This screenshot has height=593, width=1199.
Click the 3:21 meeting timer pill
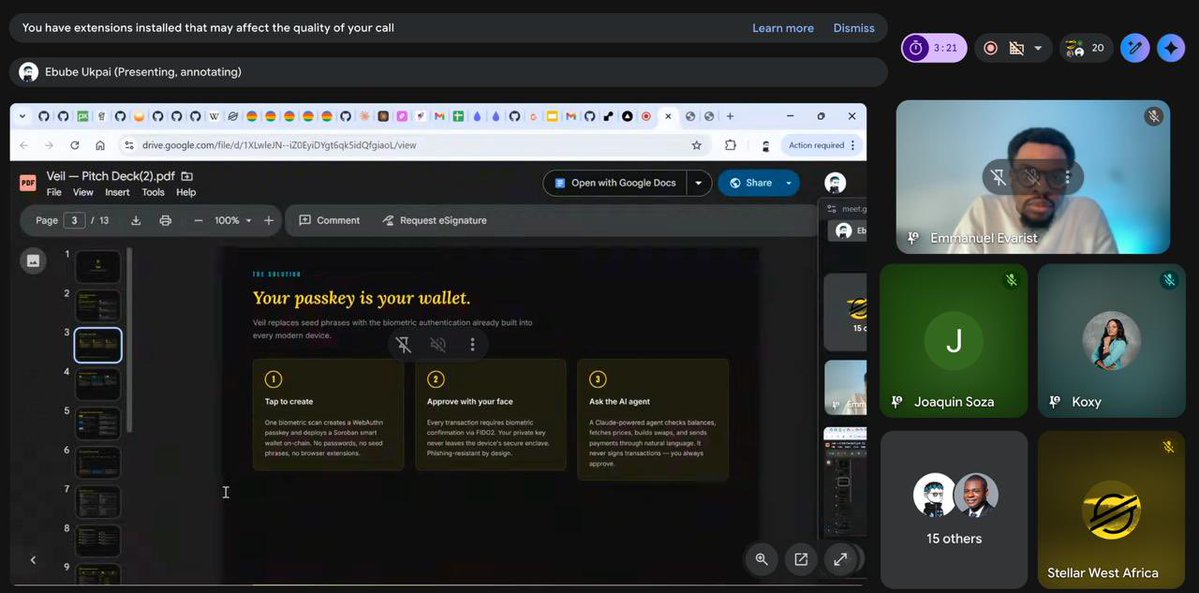[934, 48]
